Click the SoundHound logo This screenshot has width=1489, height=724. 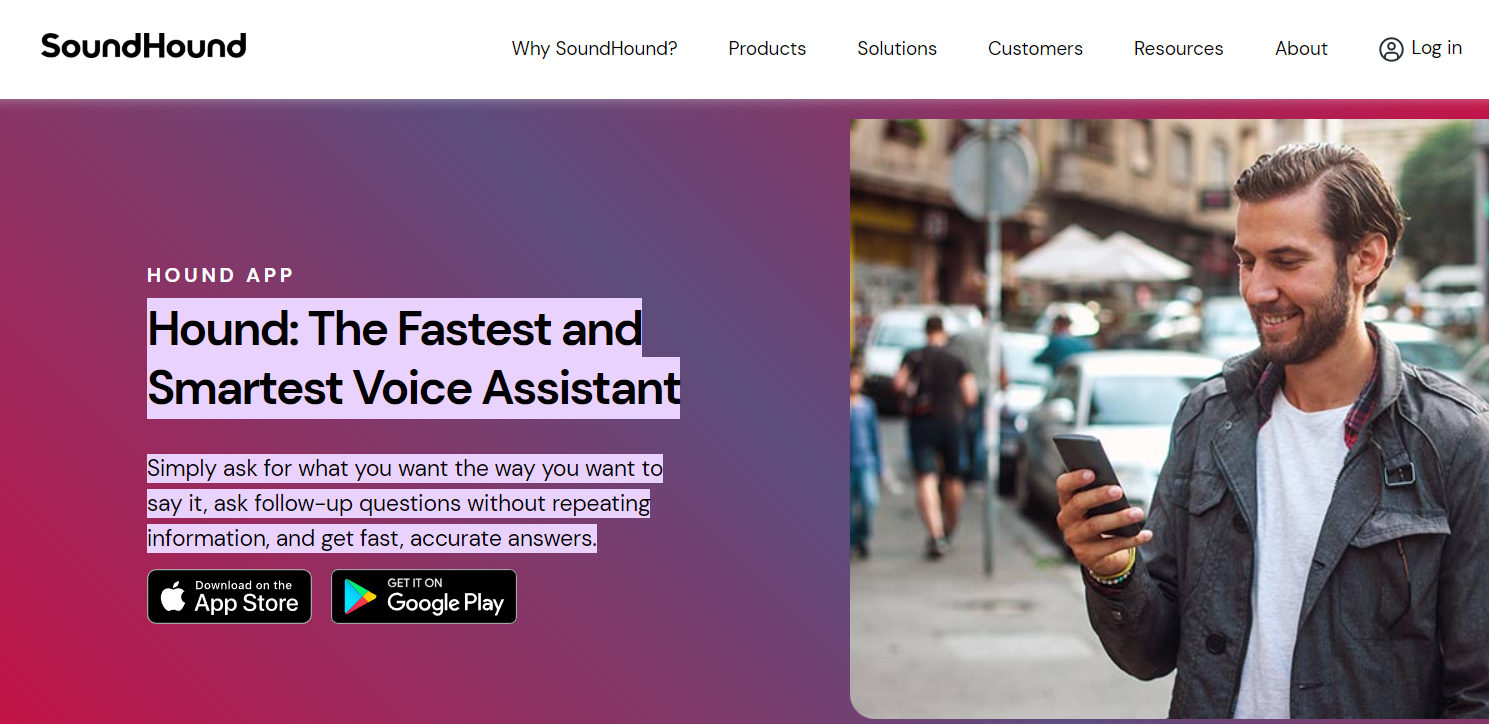tap(143, 46)
